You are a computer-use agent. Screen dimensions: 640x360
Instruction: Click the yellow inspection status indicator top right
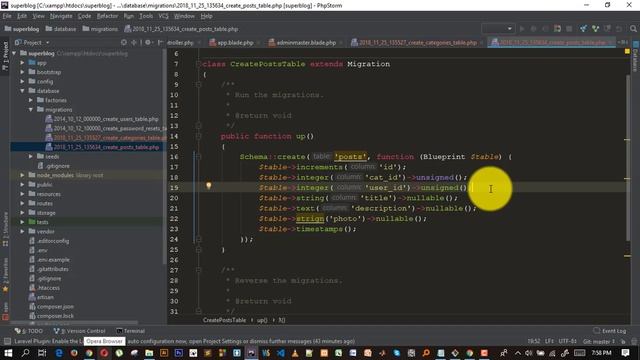(627, 51)
